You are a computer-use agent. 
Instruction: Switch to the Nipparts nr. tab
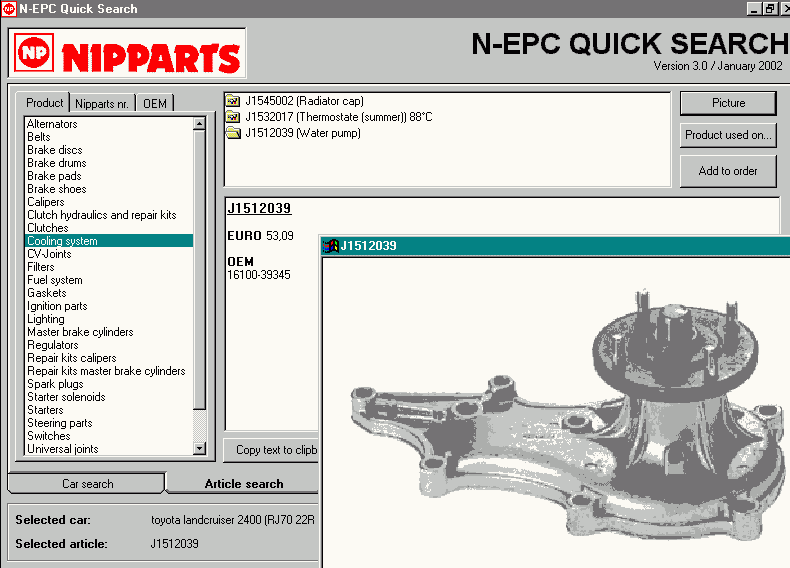102,104
